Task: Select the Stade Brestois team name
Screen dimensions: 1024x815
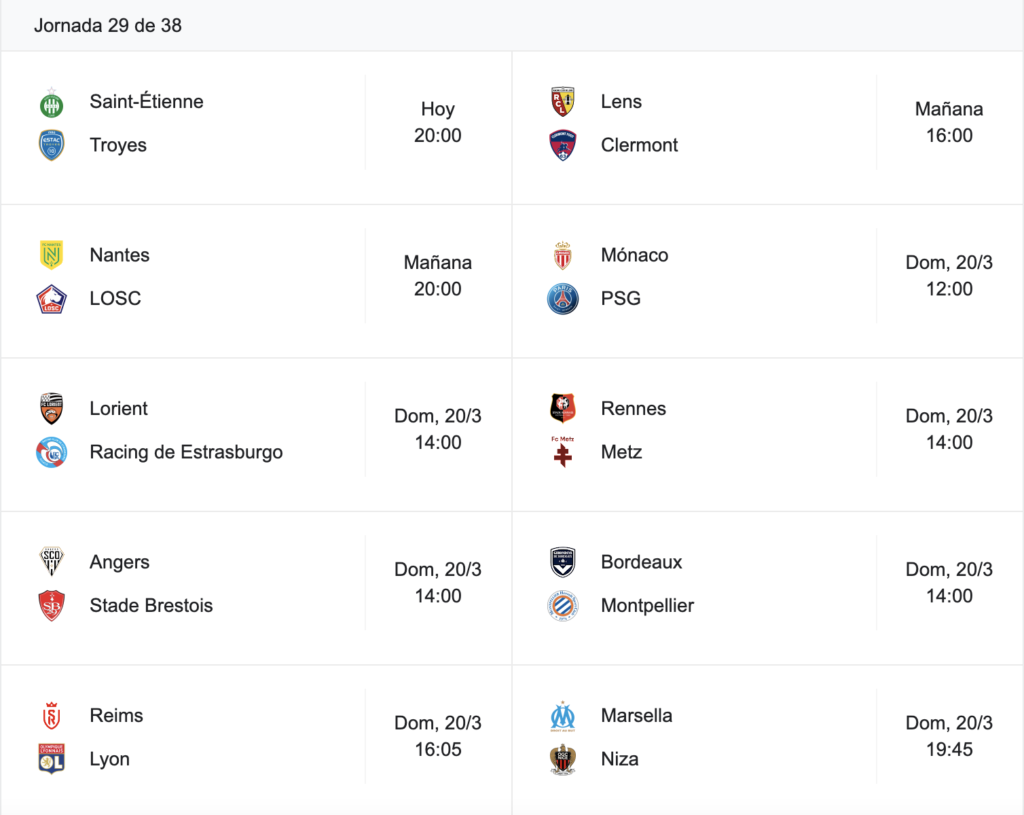Action: (x=151, y=605)
